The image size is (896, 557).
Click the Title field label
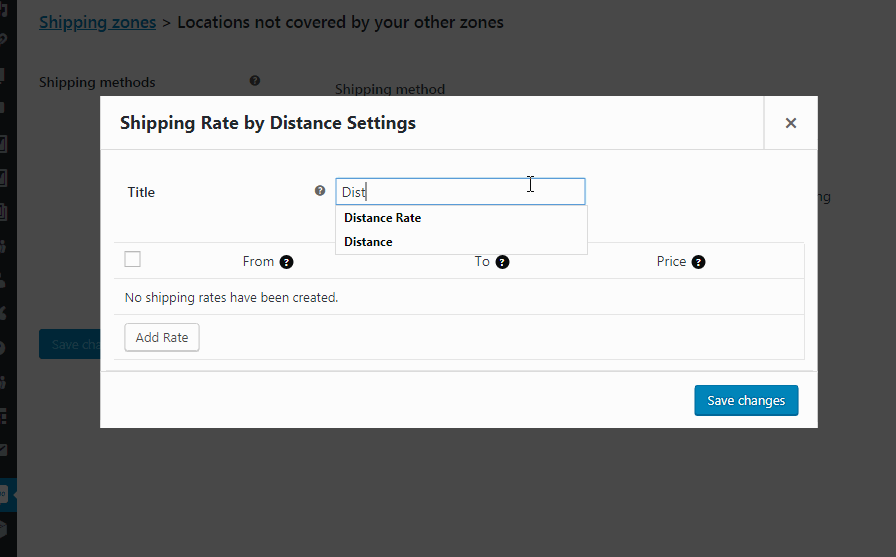point(141,192)
